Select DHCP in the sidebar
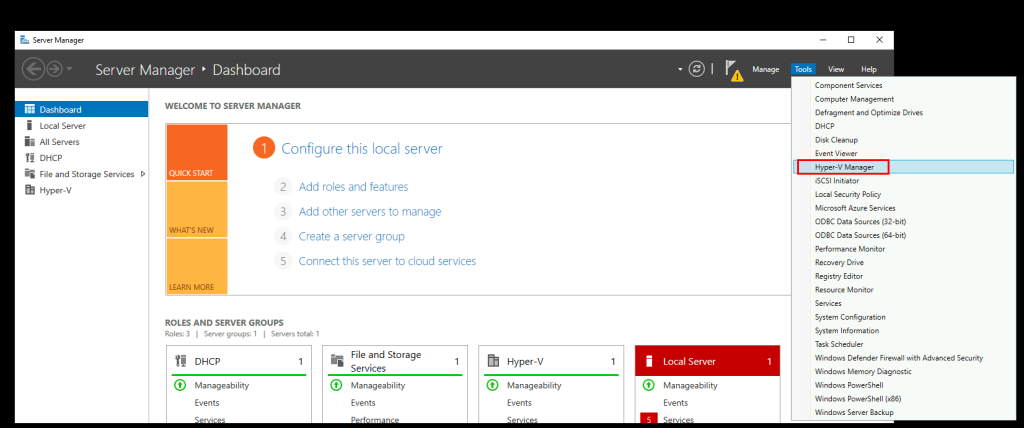This screenshot has width=1024, height=428. coord(82,157)
